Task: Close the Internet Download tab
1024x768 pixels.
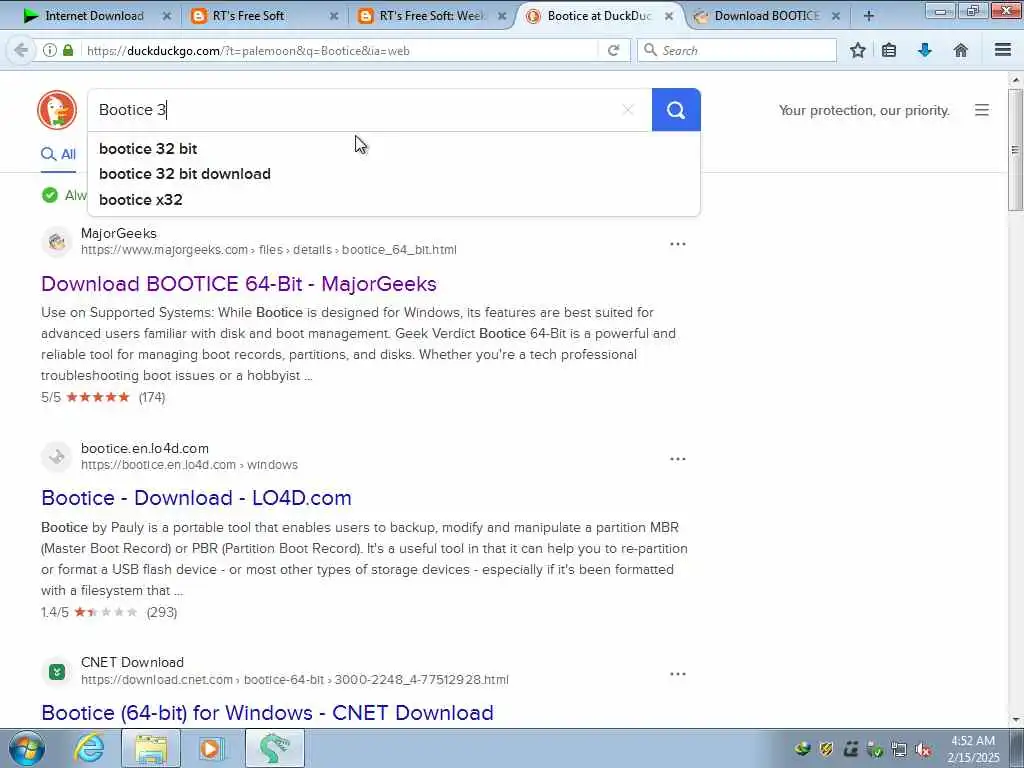Action: pos(167,16)
